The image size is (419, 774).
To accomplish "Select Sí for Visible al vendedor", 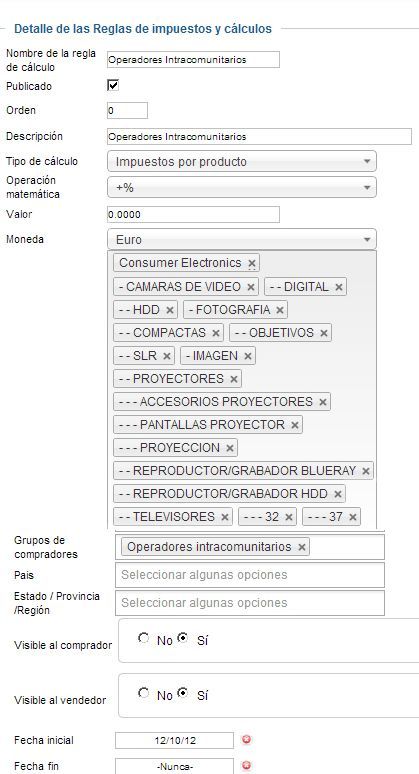I will pyautogui.click(x=183, y=693).
